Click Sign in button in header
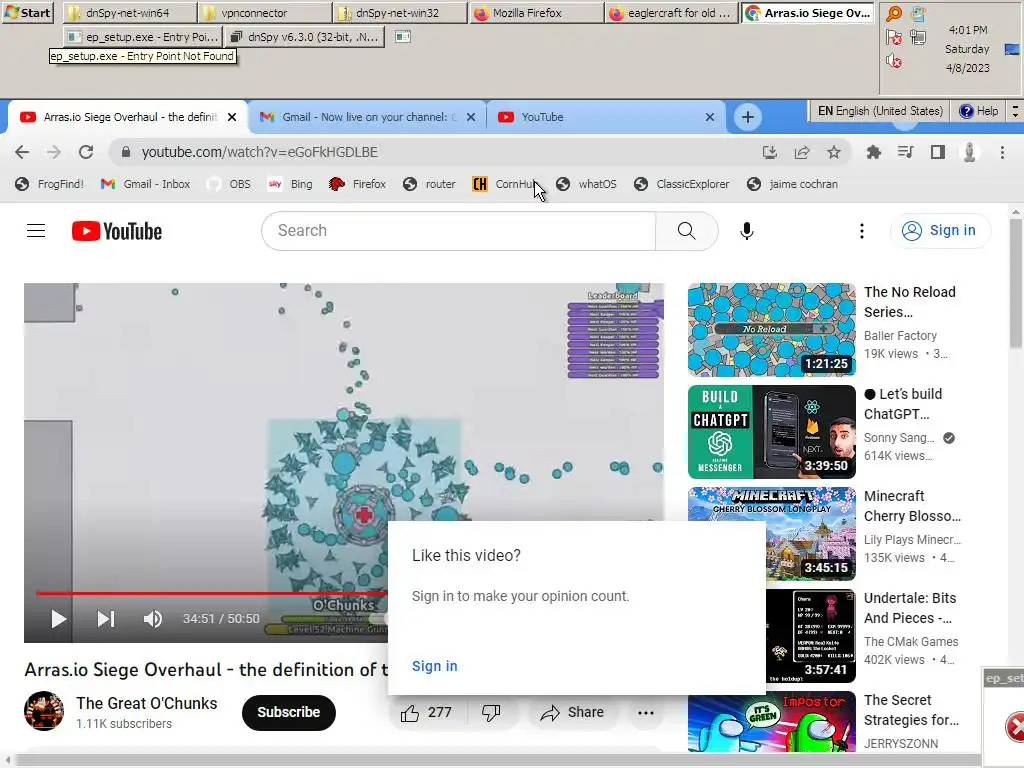 point(940,231)
